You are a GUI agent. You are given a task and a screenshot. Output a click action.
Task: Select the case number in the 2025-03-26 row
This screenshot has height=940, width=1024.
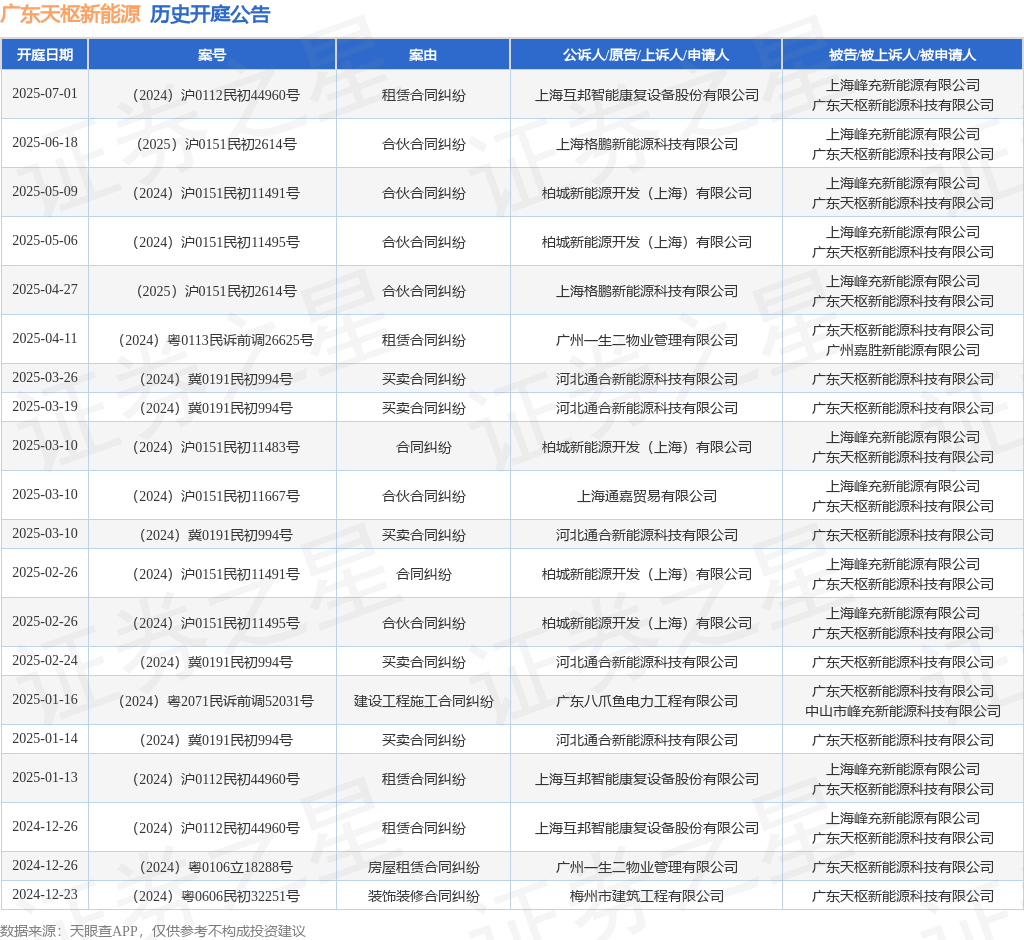[x=216, y=380]
